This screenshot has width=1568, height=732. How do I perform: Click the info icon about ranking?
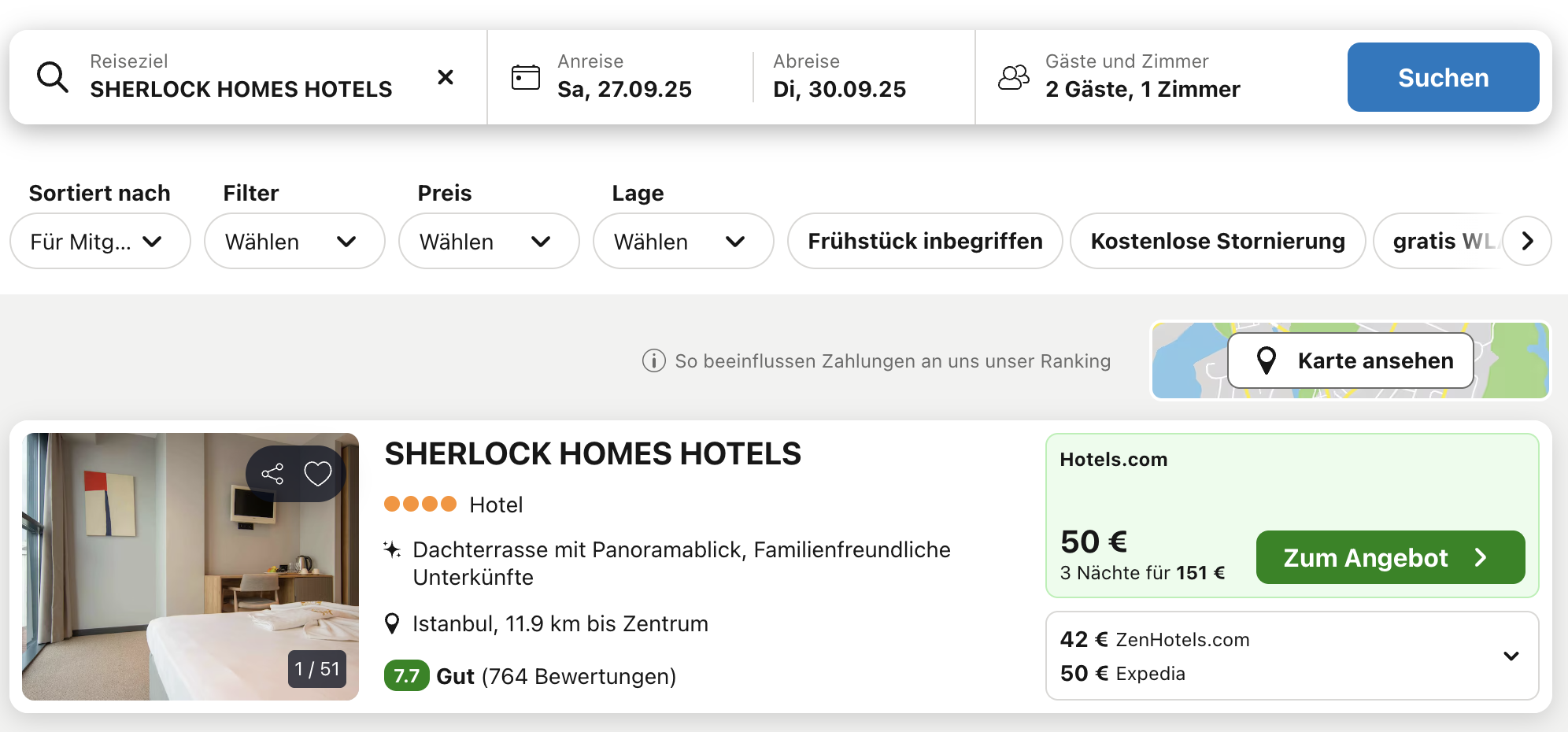coord(654,360)
